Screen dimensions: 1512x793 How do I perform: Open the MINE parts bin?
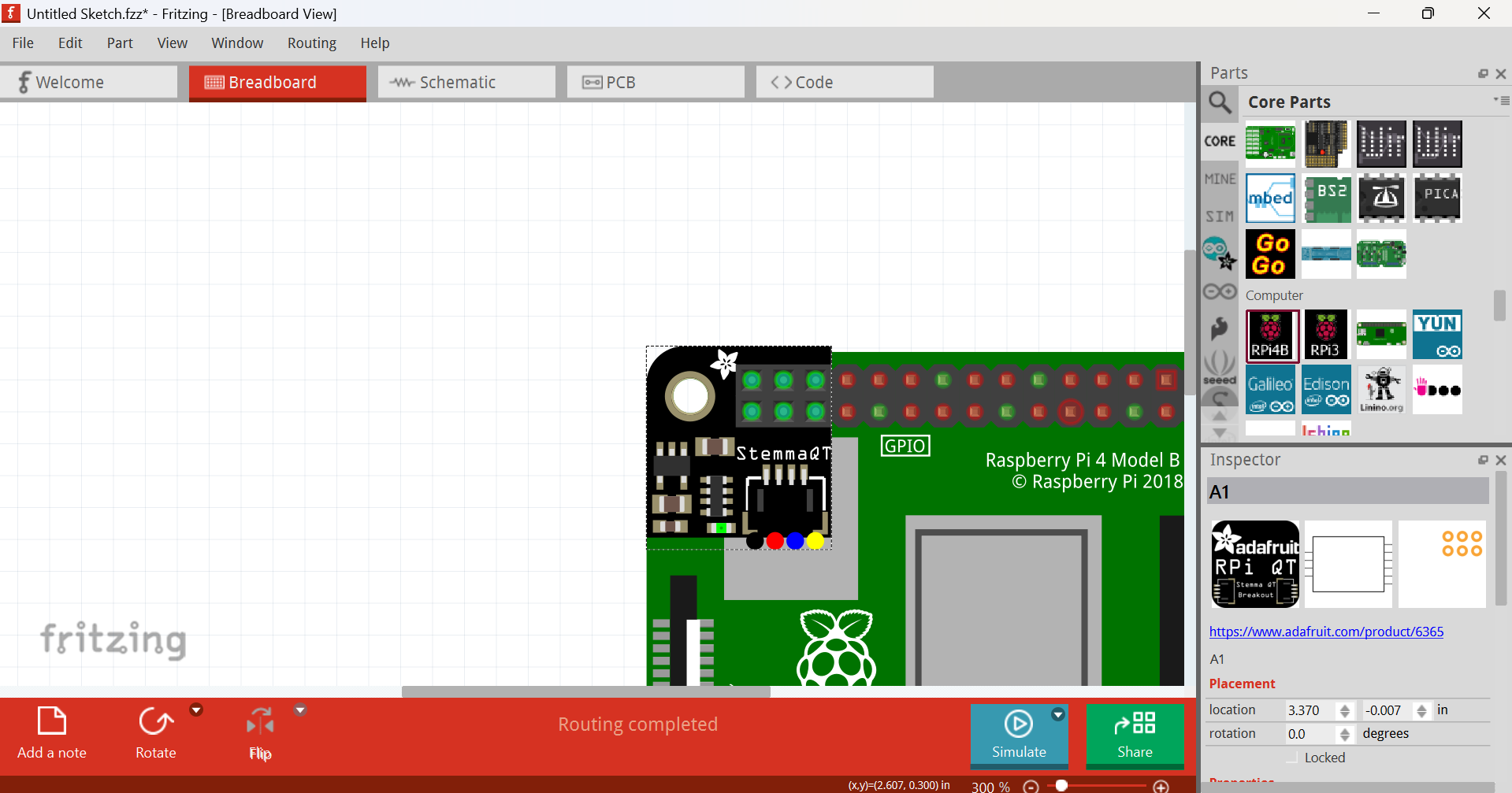tap(1220, 179)
